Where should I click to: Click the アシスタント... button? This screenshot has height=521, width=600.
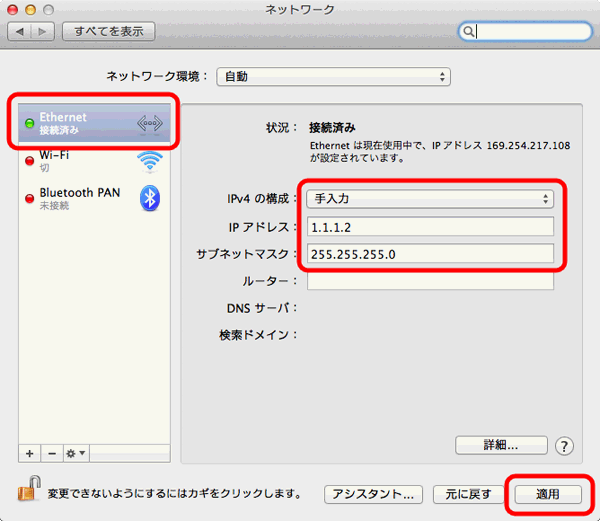click(x=370, y=494)
